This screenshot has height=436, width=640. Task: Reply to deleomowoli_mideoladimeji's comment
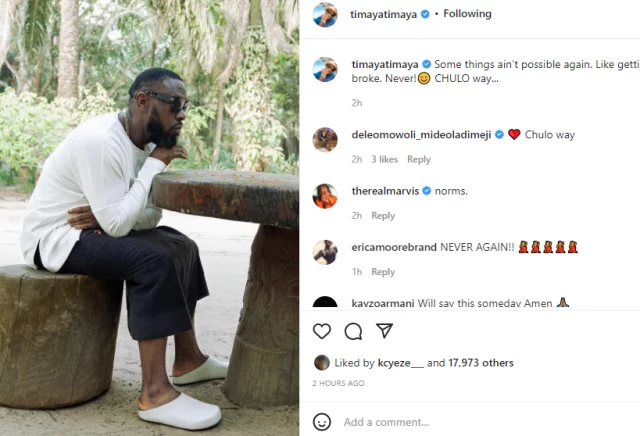click(419, 159)
